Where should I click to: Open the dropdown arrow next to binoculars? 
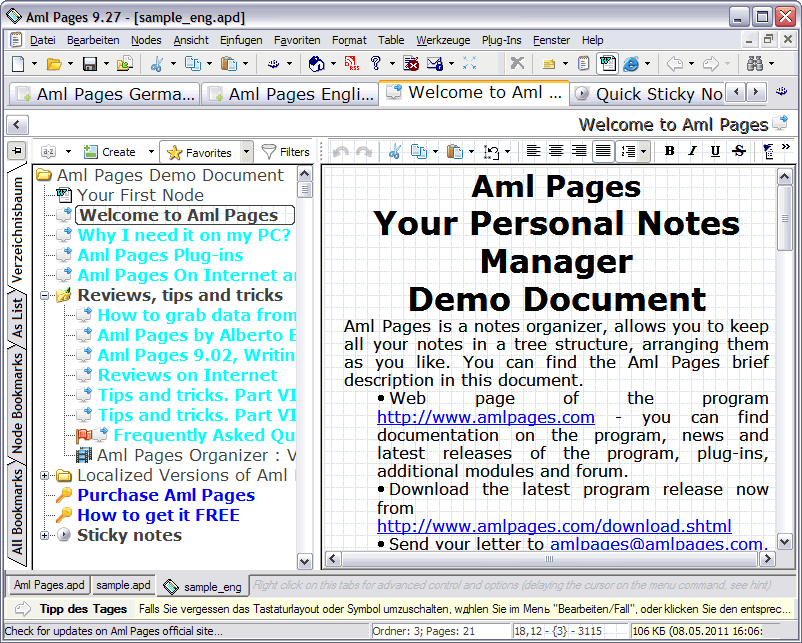771,64
